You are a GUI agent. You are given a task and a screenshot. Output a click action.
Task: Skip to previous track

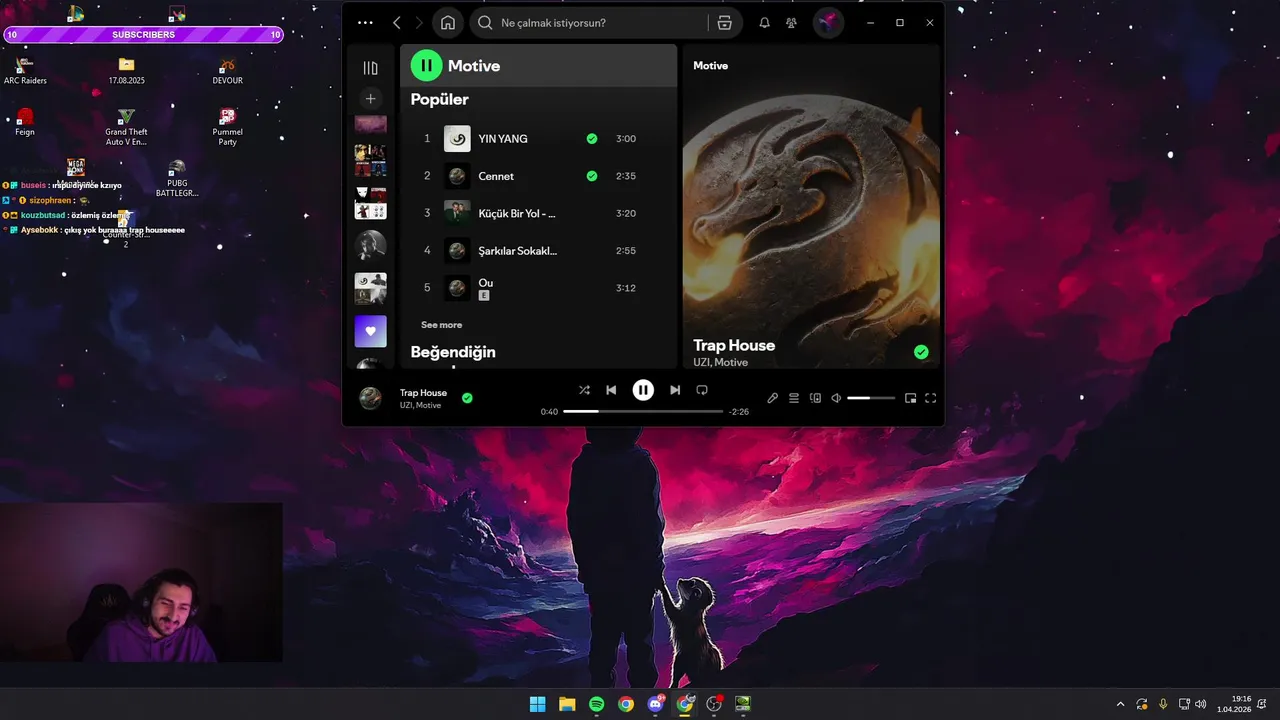[x=611, y=390]
